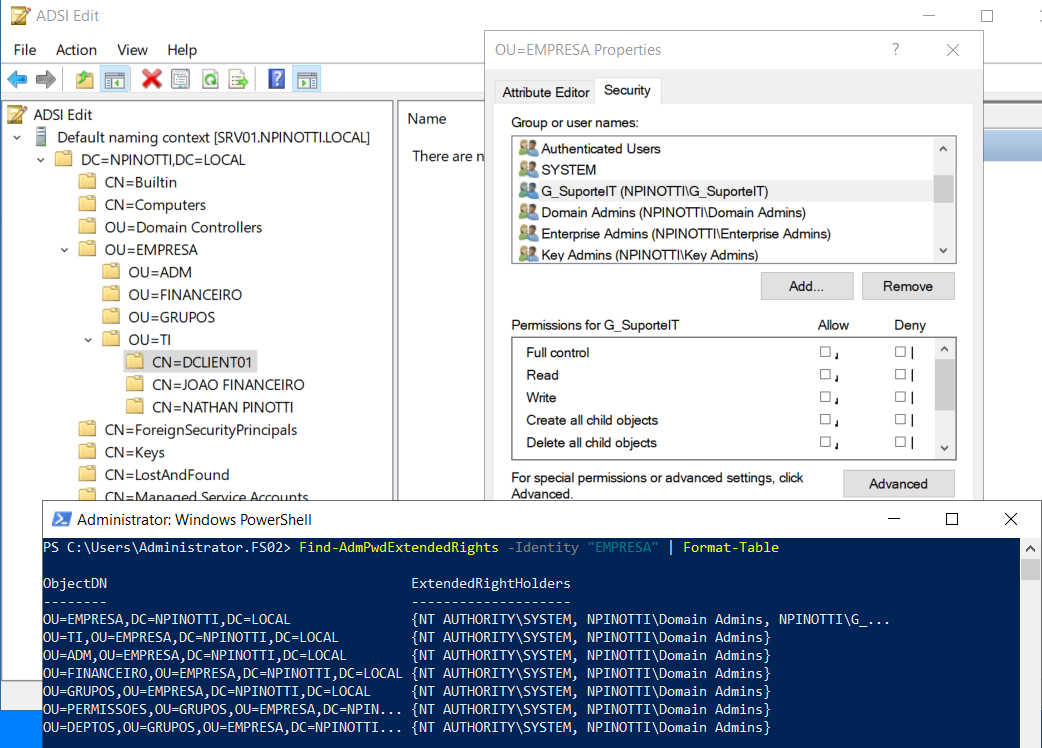Open Properties via the toolbar properties icon

pos(180,80)
